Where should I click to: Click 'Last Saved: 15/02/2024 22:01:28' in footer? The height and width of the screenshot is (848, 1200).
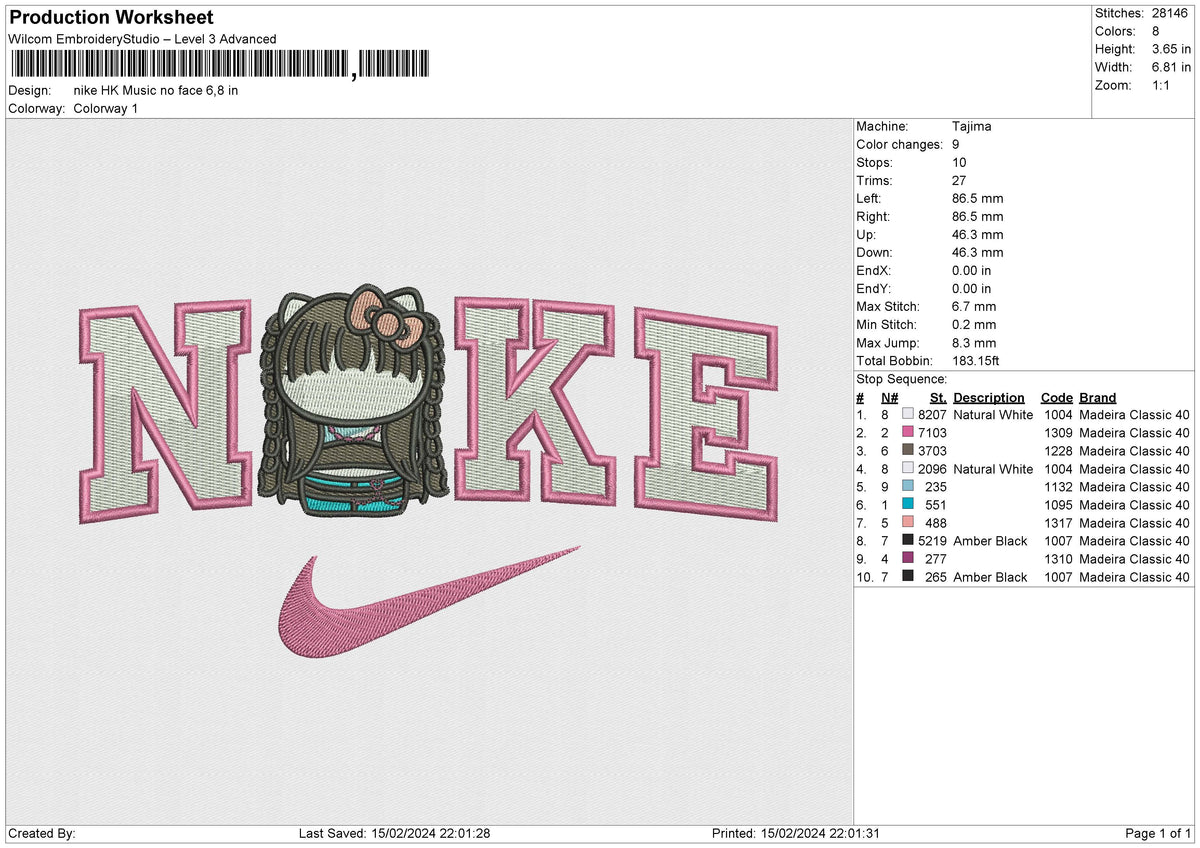pyautogui.click(x=394, y=834)
